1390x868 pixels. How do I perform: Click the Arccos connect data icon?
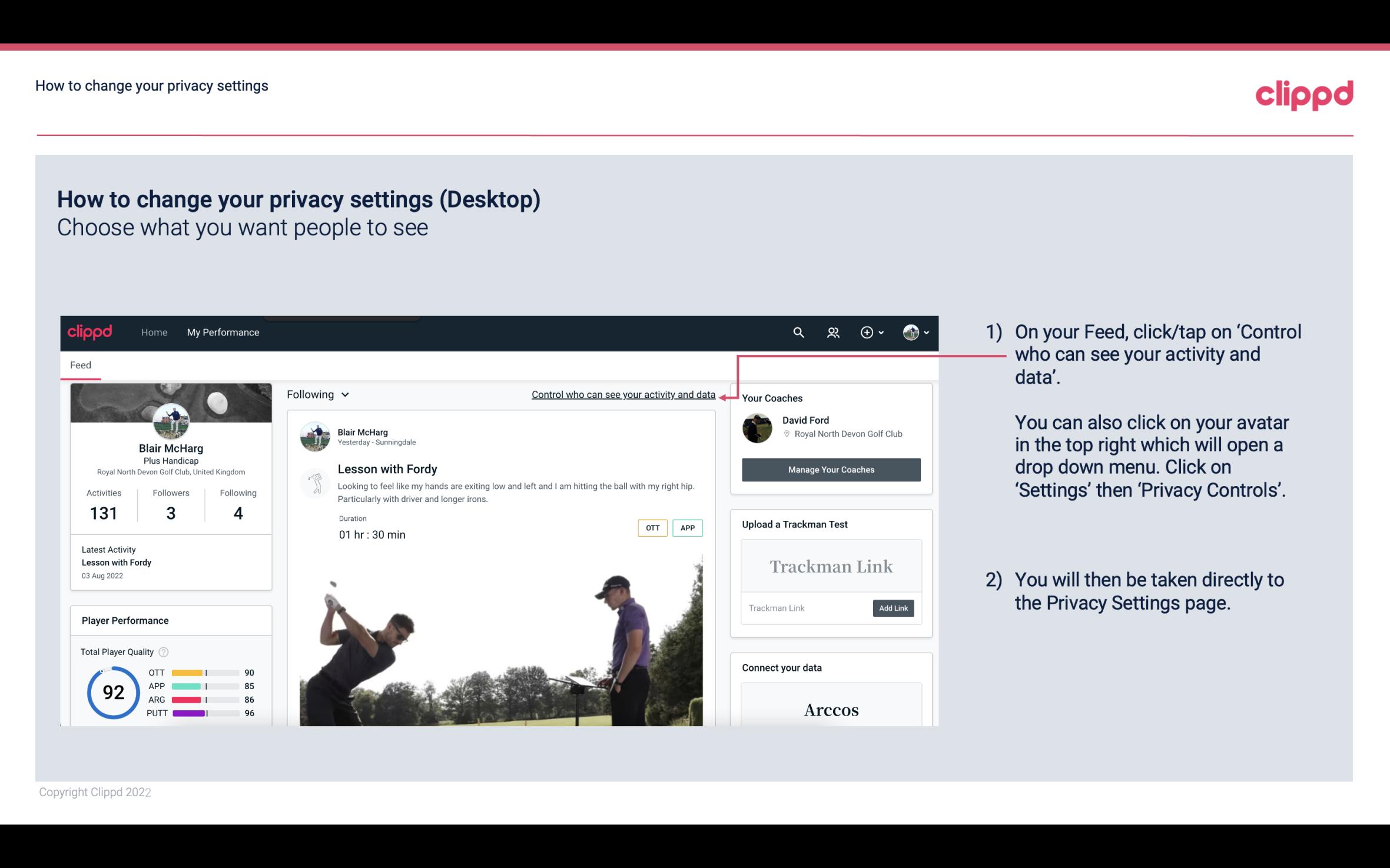point(830,710)
